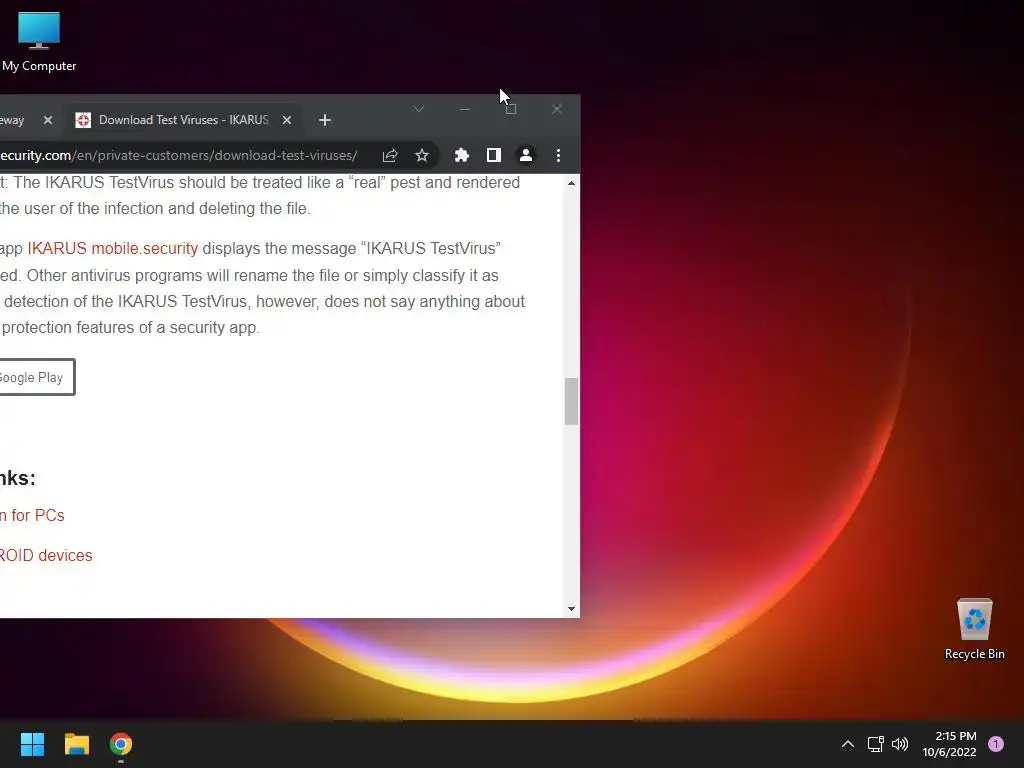The image size is (1024, 768).
Task: Open the tab search chevron in Chrome
Action: click(419, 109)
